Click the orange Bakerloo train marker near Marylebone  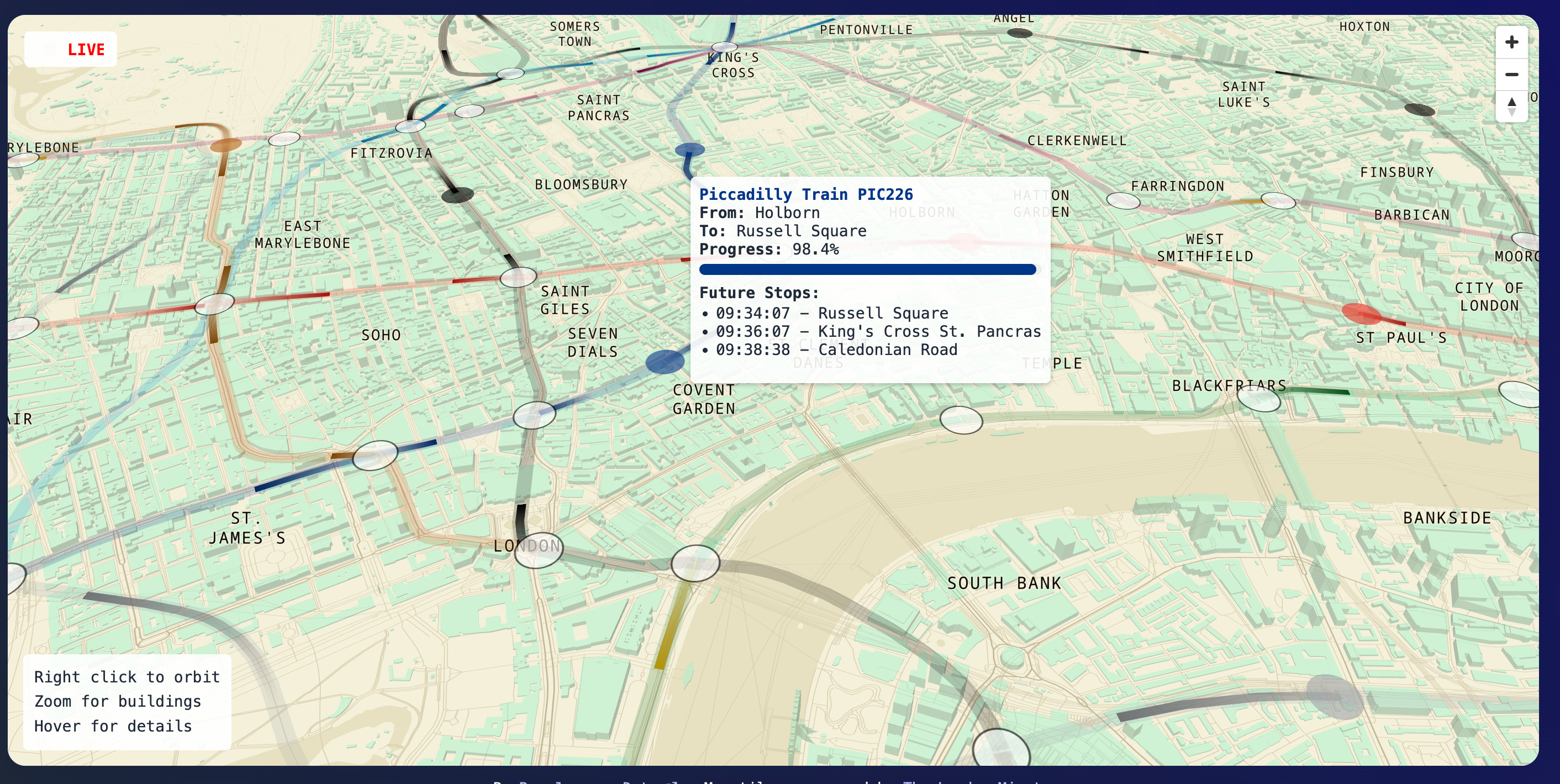click(225, 145)
